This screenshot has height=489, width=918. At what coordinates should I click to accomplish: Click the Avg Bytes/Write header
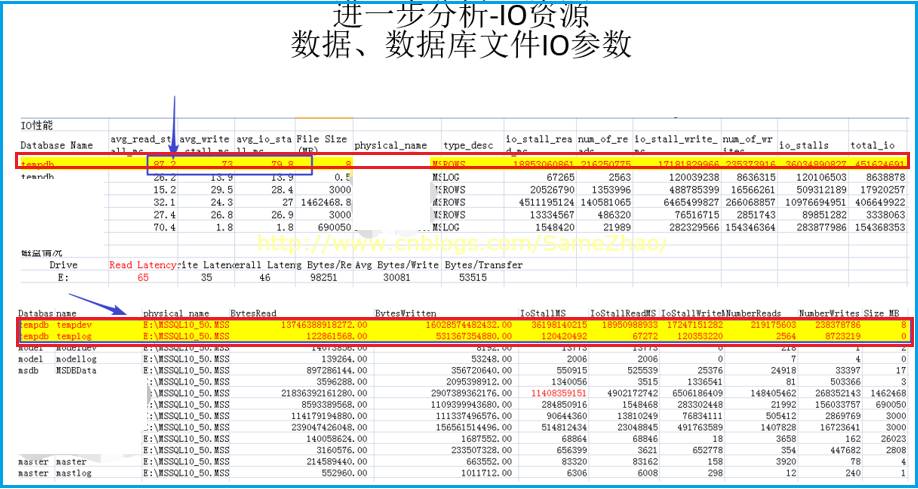point(398,265)
